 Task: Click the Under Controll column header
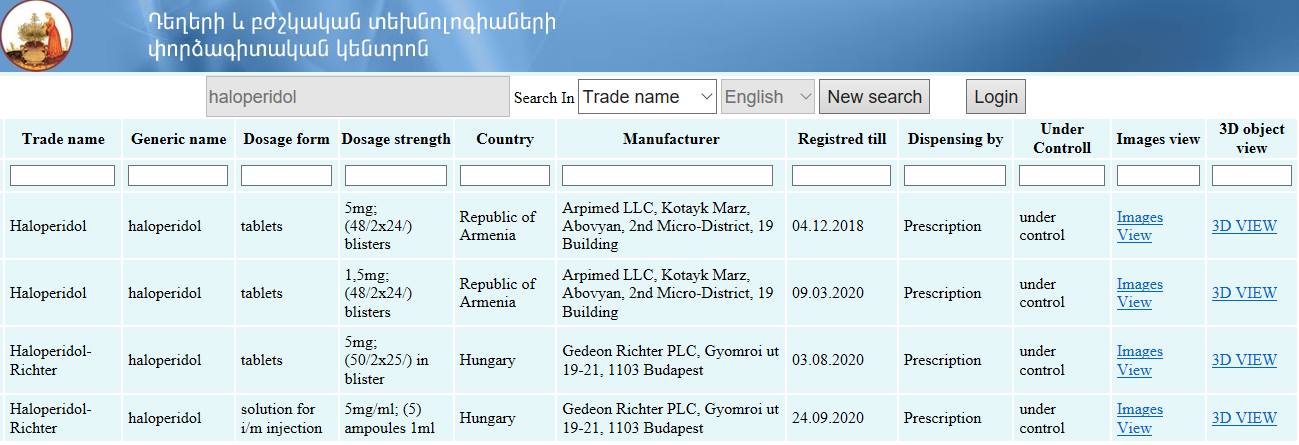pyautogui.click(x=1062, y=138)
